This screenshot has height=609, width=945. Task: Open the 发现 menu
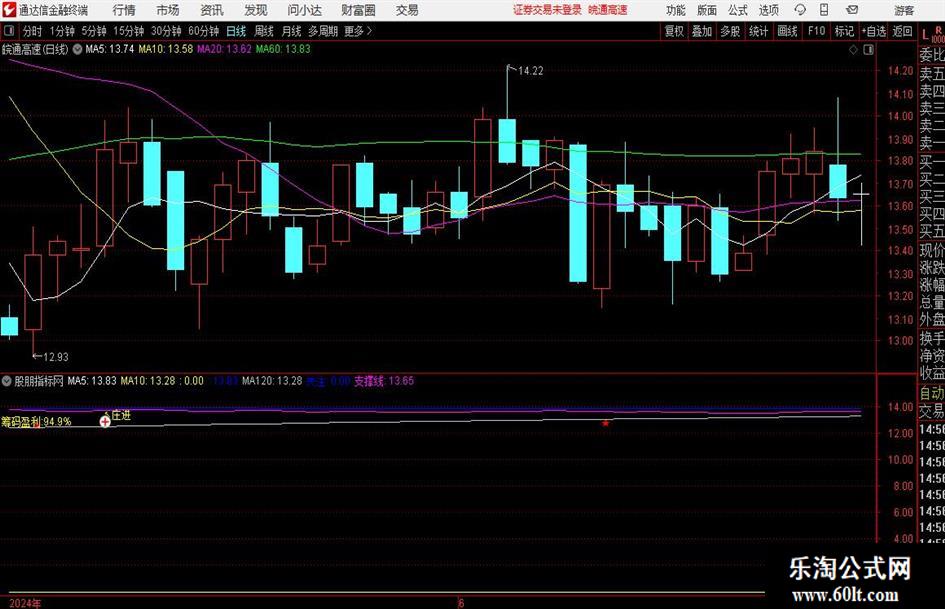[x=256, y=10]
